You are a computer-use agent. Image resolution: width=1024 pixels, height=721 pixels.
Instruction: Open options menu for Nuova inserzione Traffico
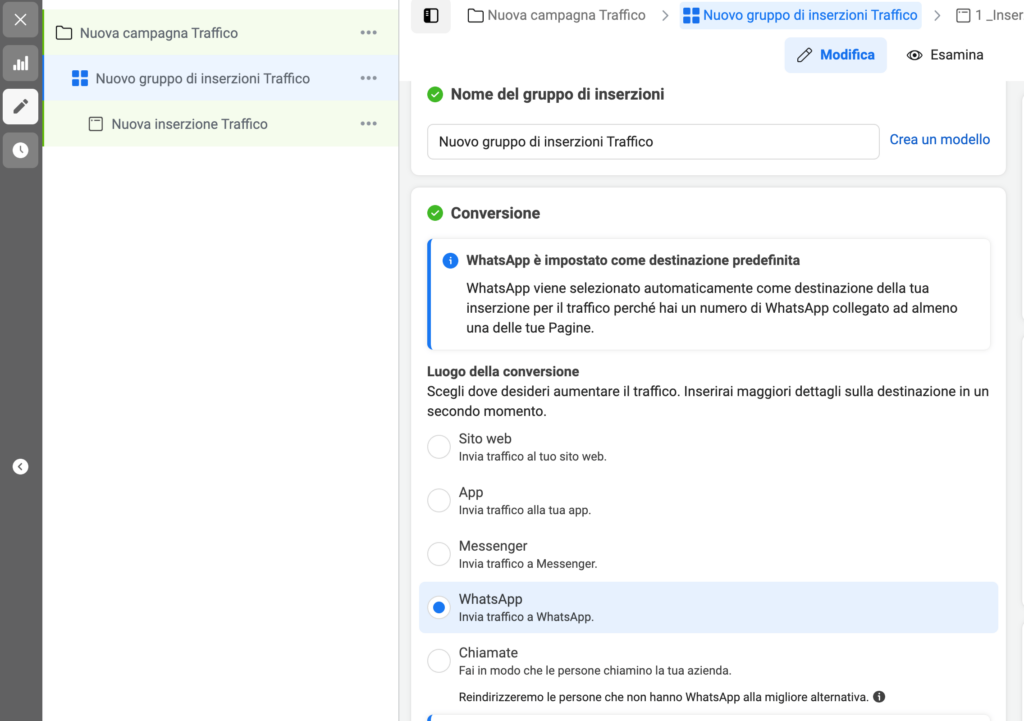click(368, 124)
